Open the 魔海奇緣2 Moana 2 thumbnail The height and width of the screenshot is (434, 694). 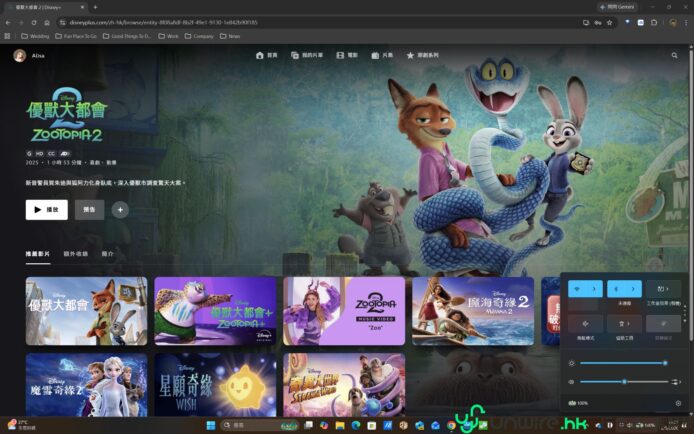[473, 311]
